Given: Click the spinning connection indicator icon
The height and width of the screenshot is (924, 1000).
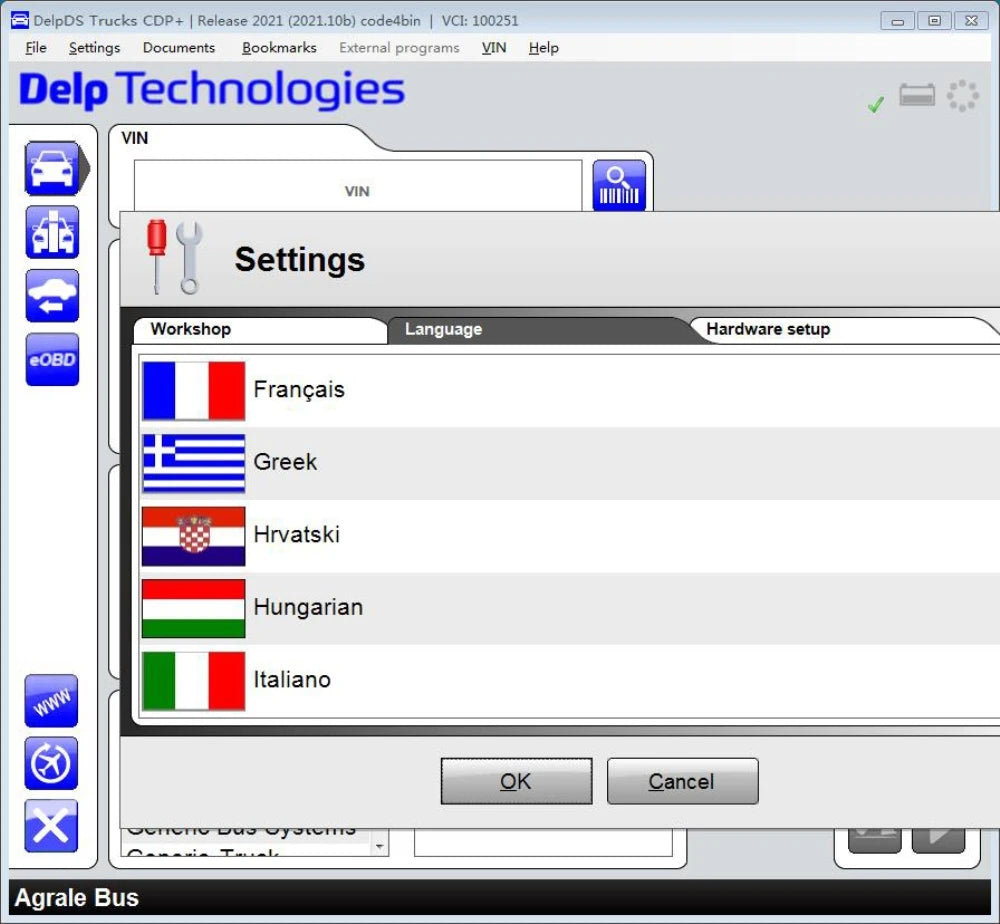Looking at the screenshot, I should tap(962, 96).
